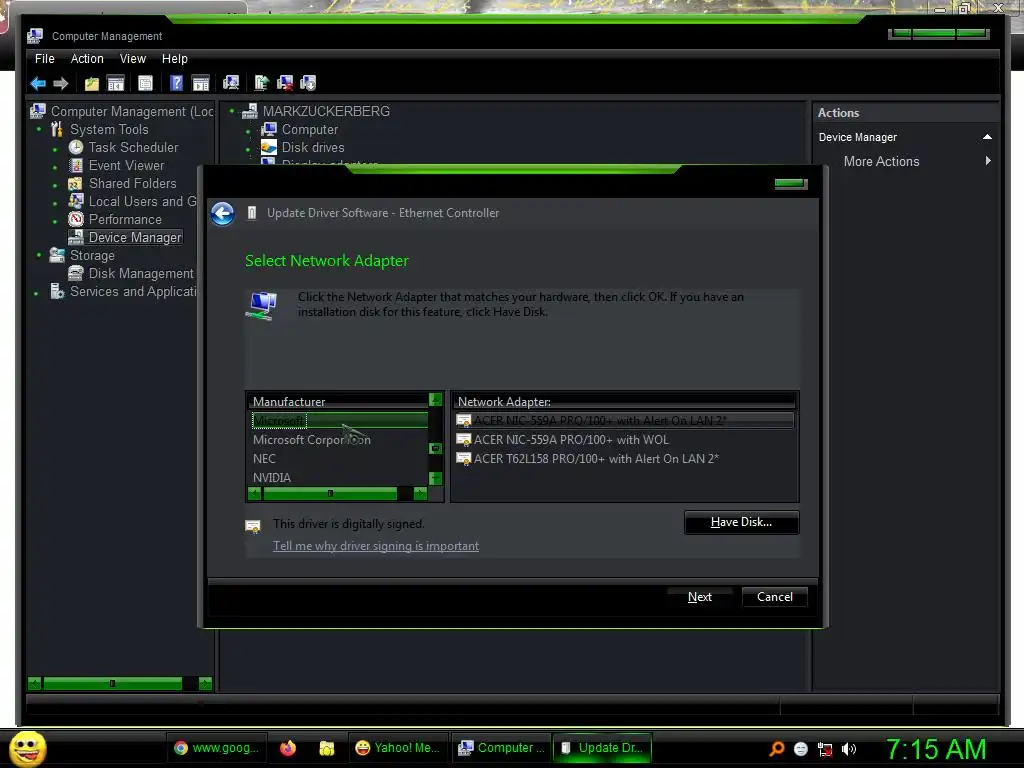
Task: Click the Disable device toolbar icon
Action: pos(308,83)
